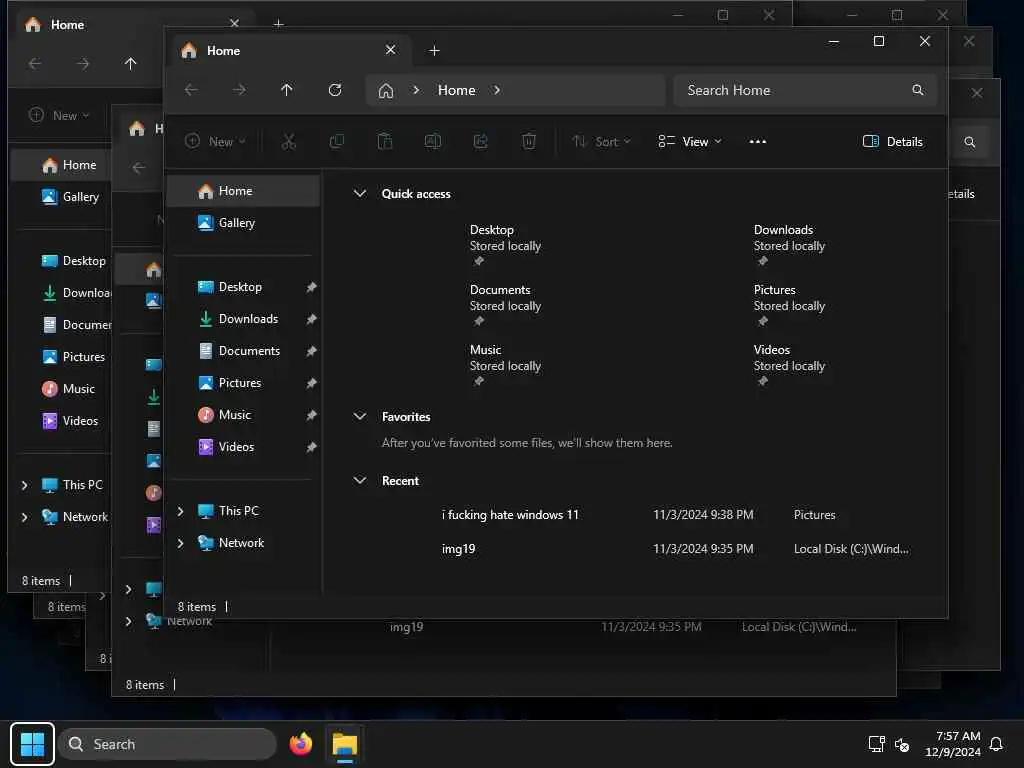Go up one level in front window
The width and height of the screenshot is (1024, 768).
click(287, 90)
